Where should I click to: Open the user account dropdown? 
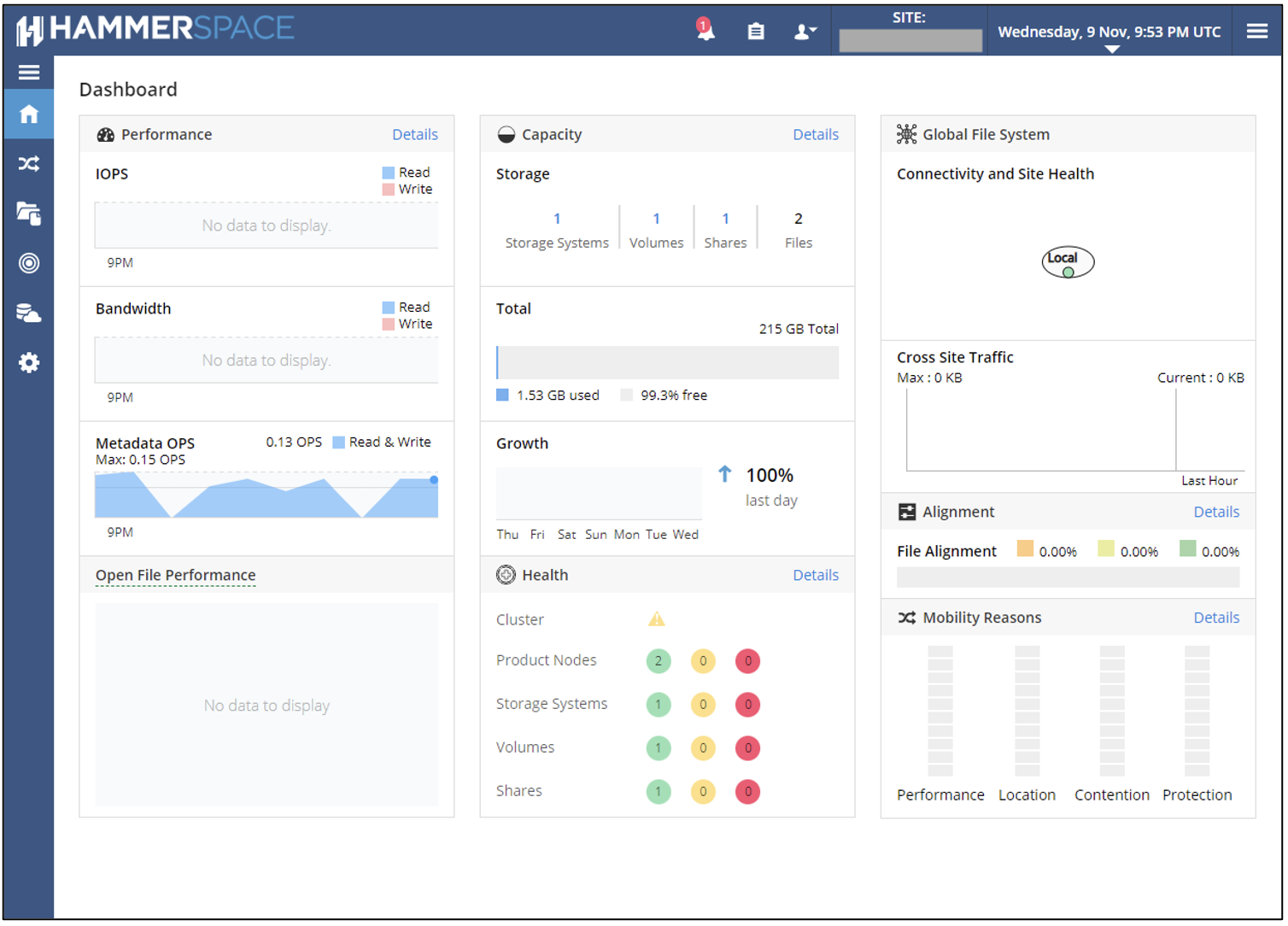805,32
